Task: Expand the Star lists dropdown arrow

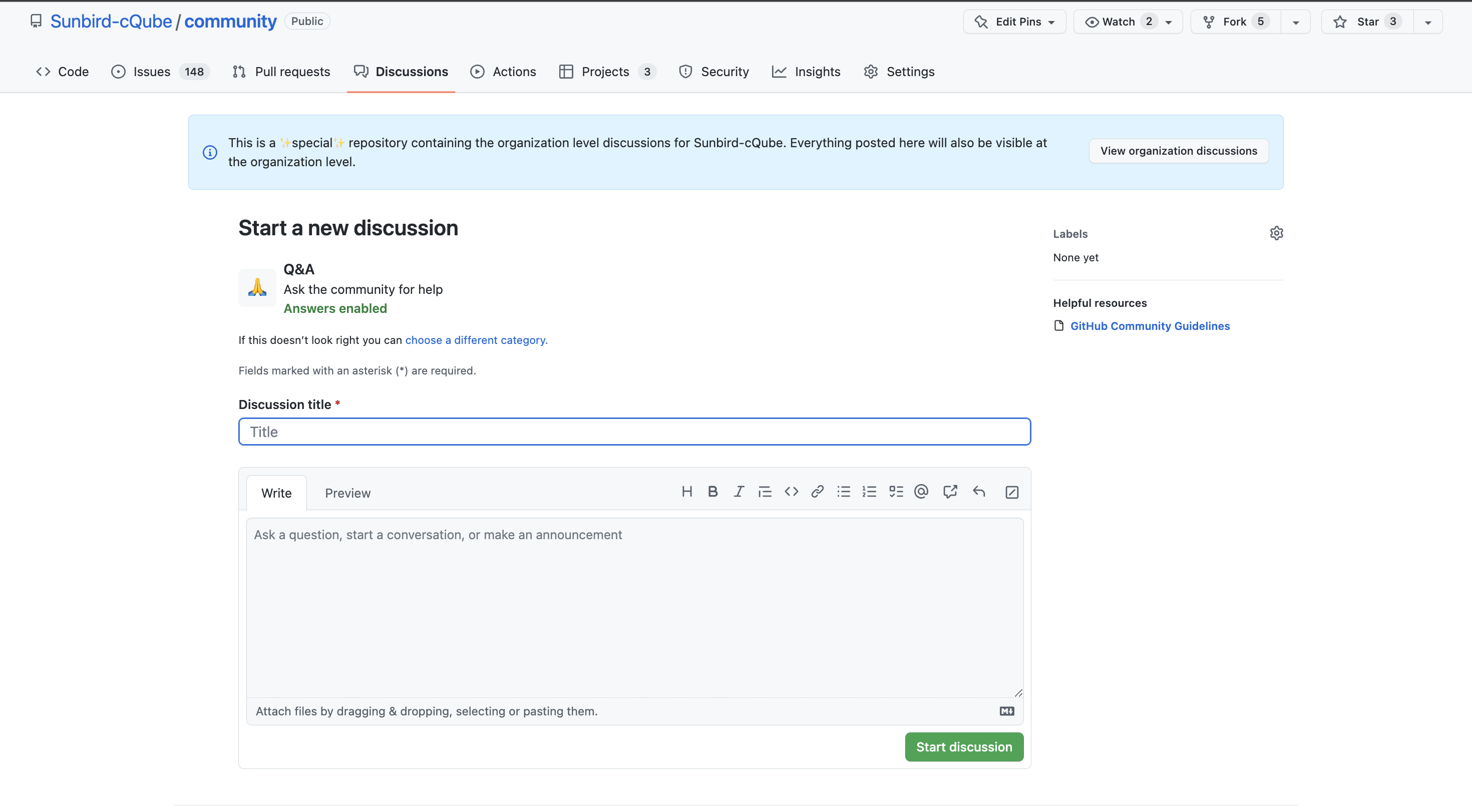Action: (x=1427, y=23)
